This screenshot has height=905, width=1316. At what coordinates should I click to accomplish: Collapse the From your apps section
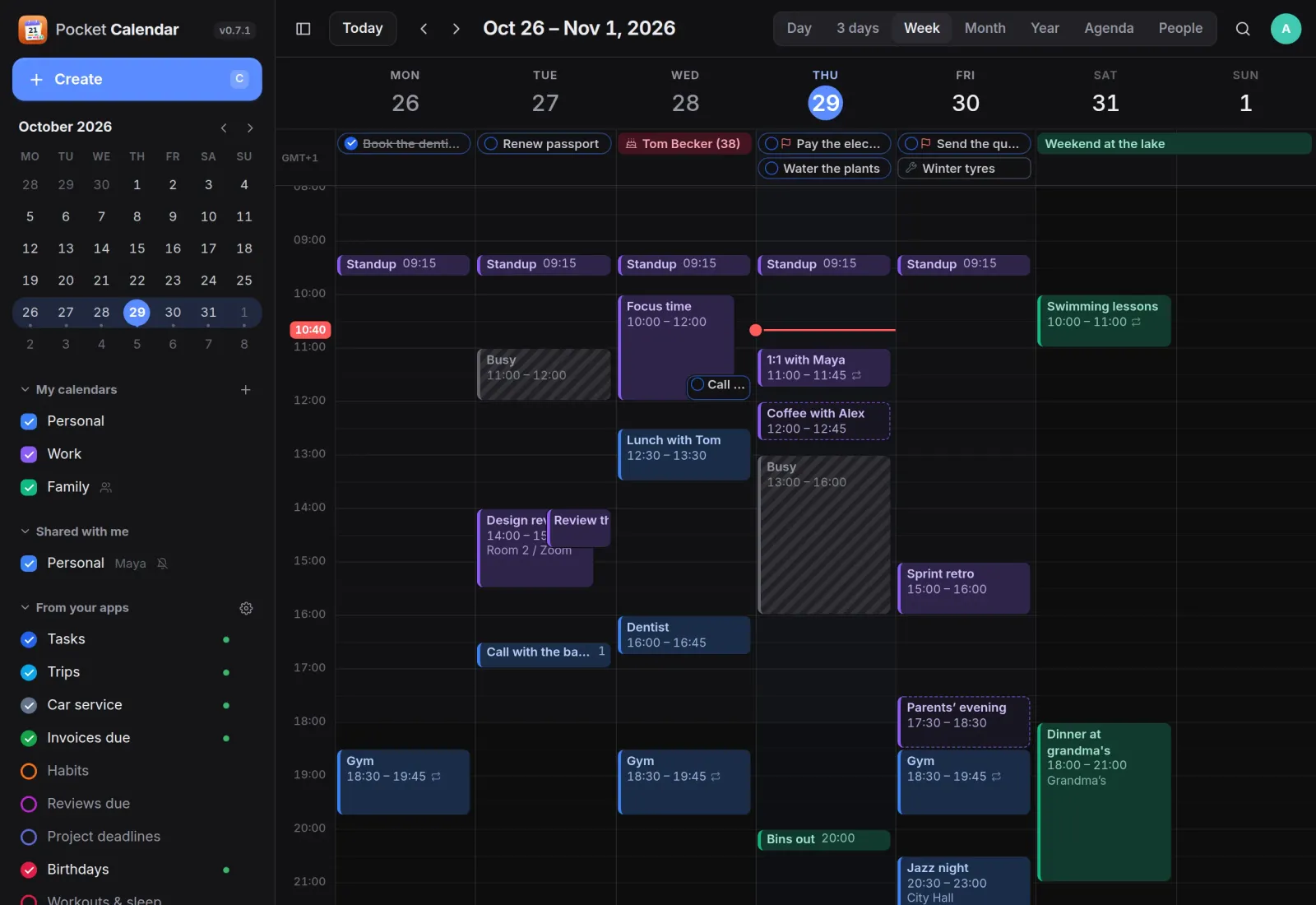[x=25, y=608]
